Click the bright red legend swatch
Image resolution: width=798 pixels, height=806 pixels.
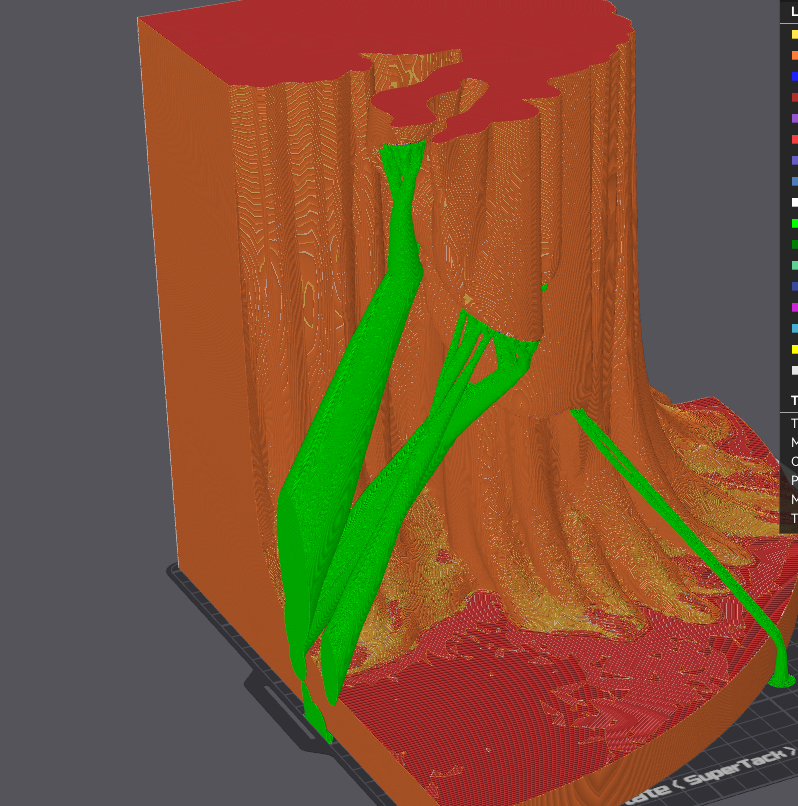click(795, 139)
